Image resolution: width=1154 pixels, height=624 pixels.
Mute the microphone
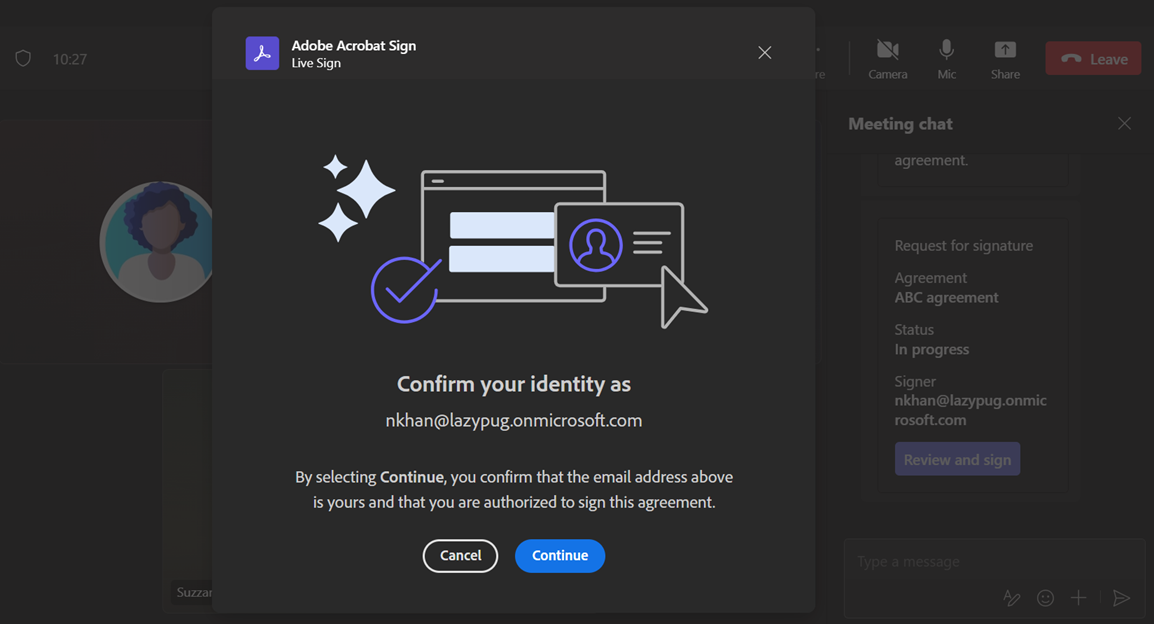945,57
